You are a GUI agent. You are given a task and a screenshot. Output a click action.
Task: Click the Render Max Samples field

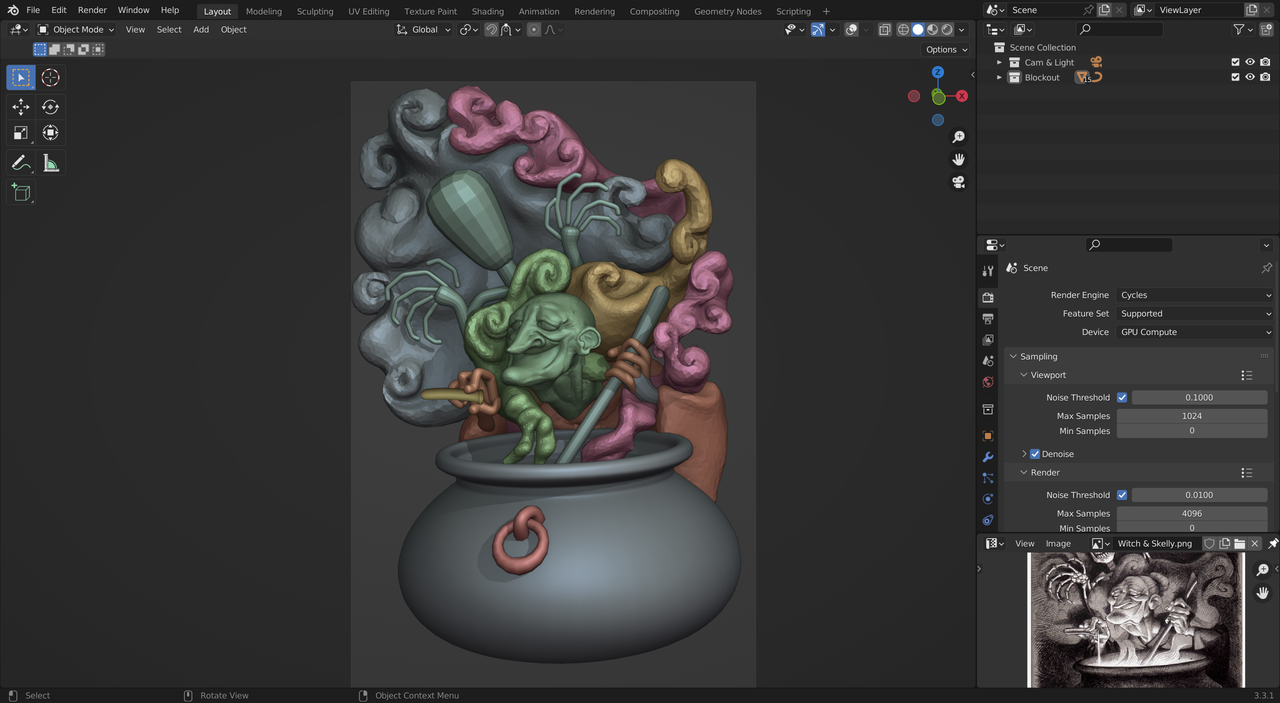pos(1191,513)
